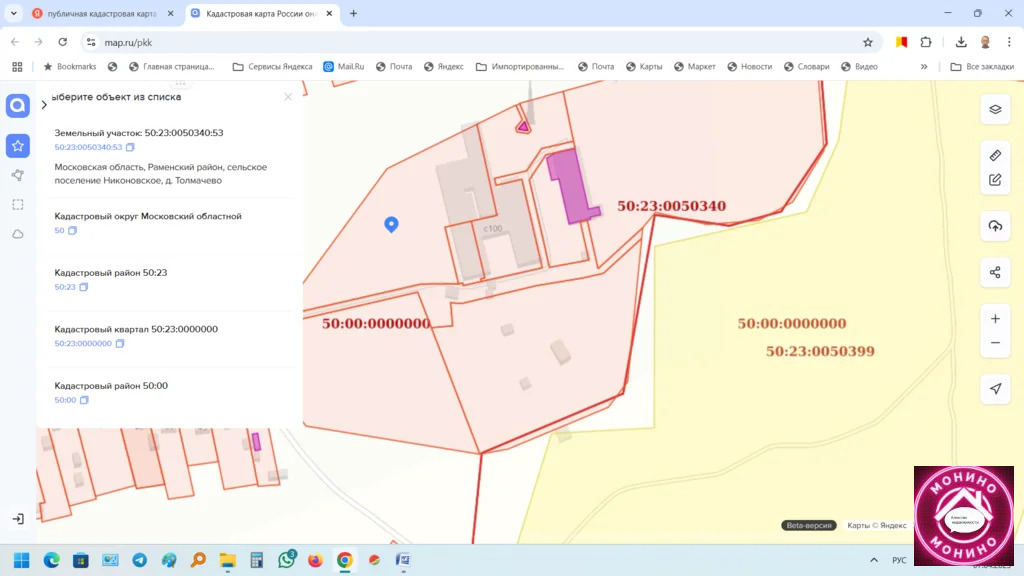The width and height of the screenshot is (1024, 576).
Task: Close the object list panel
Action: 288,97
